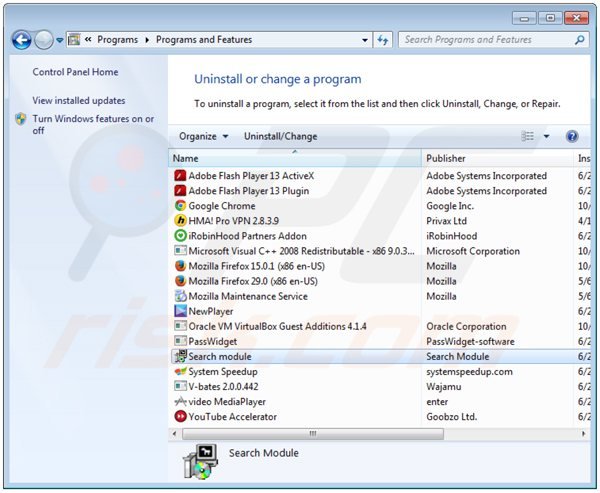Open the Organize dropdown menu

point(204,136)
